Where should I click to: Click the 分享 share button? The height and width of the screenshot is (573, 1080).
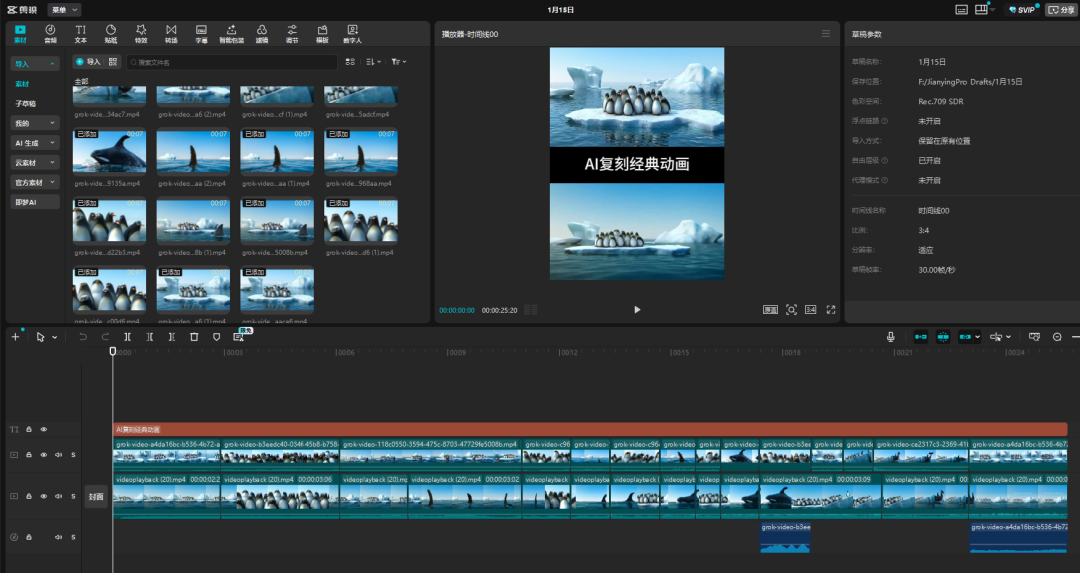pos(1061,10)
